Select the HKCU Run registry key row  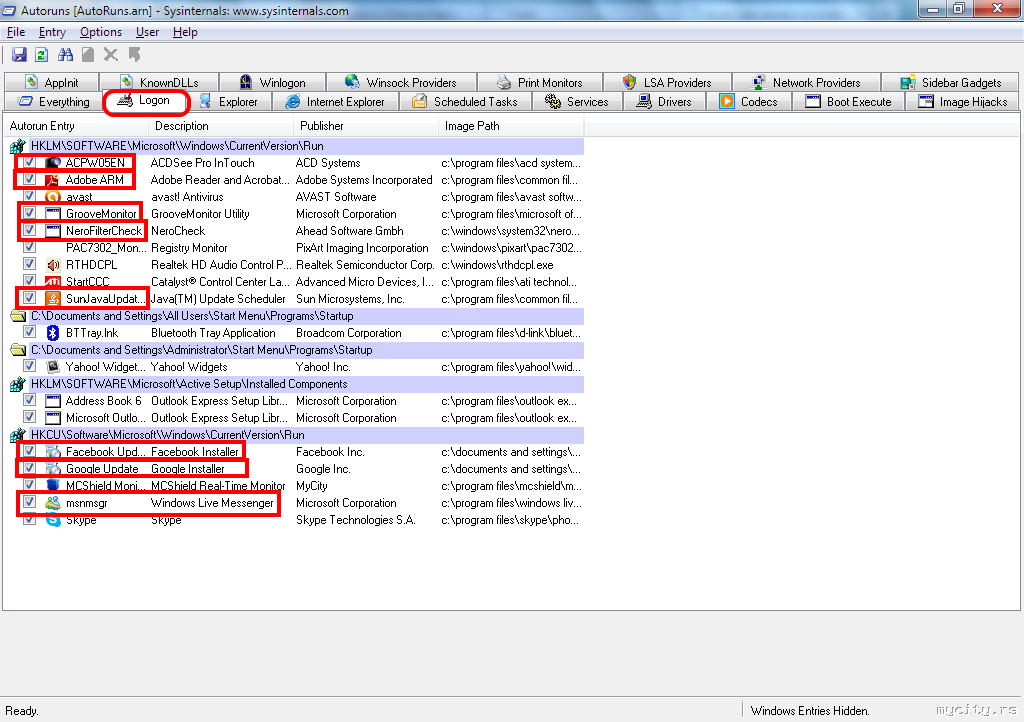(167, 435)
